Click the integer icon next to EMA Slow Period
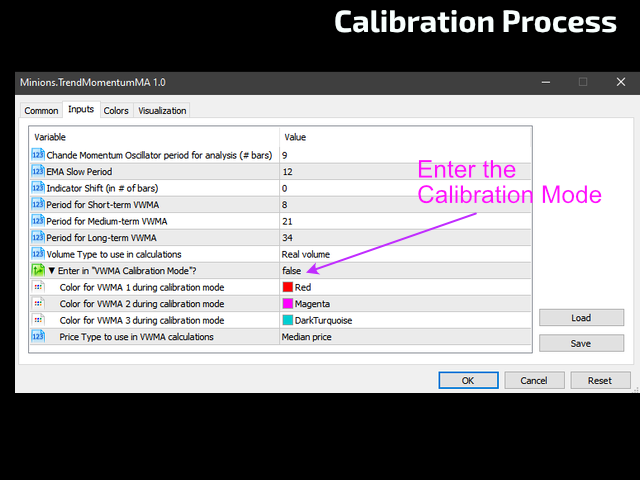The image size is (640, 480). point(38,172)
